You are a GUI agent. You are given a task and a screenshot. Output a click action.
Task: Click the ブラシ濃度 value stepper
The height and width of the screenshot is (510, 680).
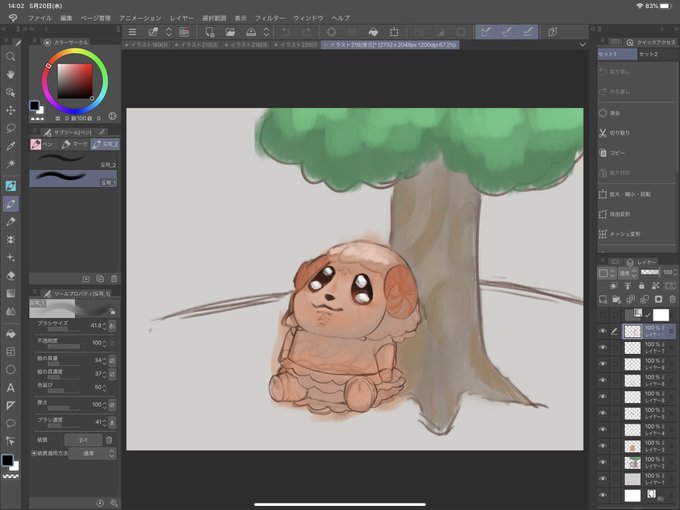(x=105, y=422)
